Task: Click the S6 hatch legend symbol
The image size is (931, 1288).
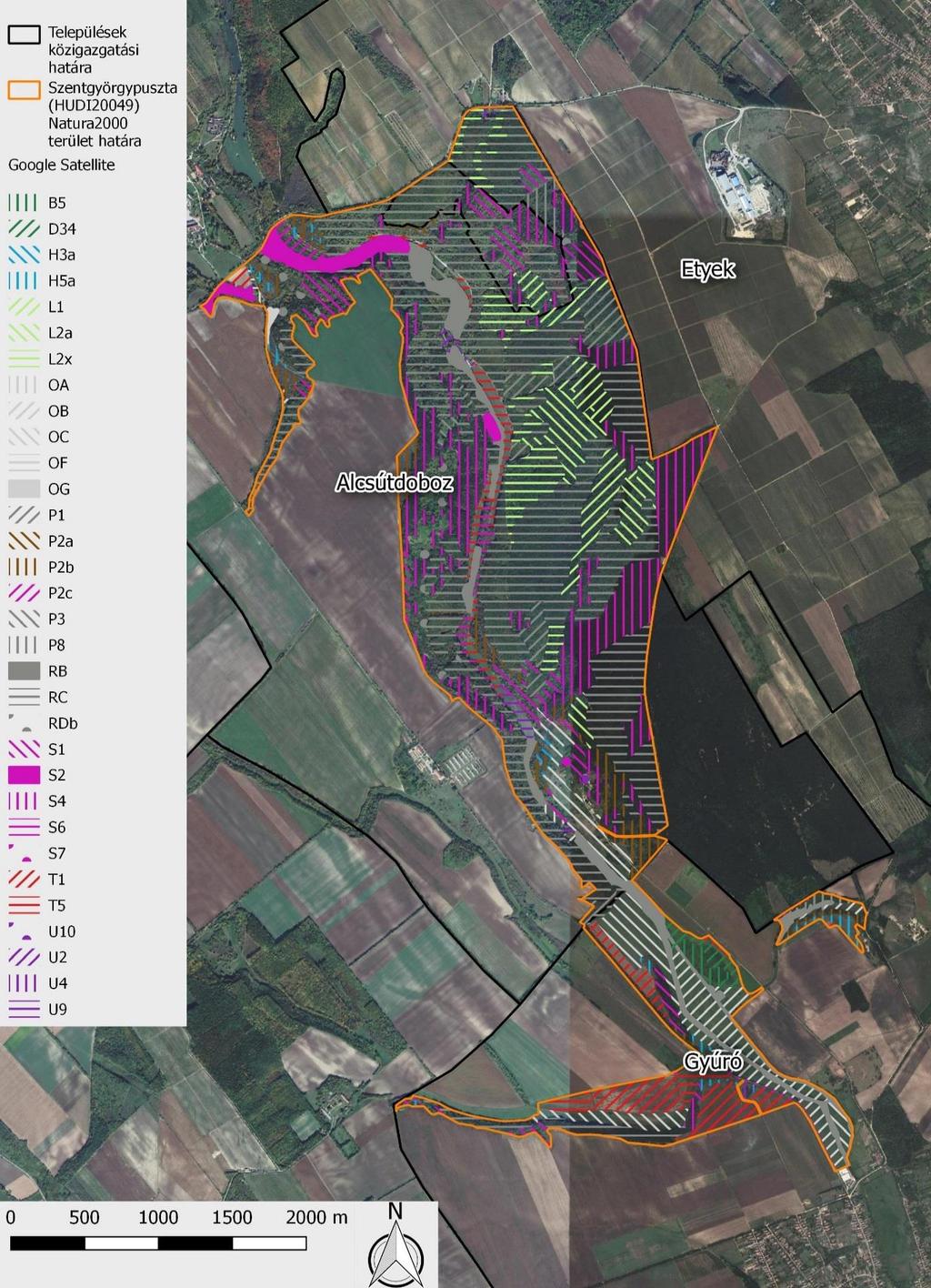Action: 24,827
